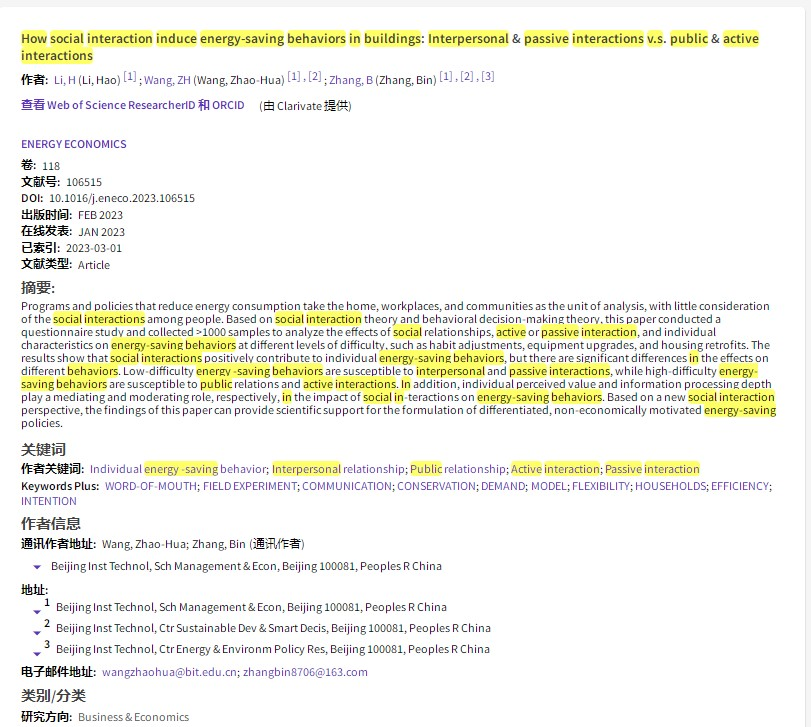
Task: Click the HOUSEHOLDS Keywords Plus term
Action: [x=670, y=486]
